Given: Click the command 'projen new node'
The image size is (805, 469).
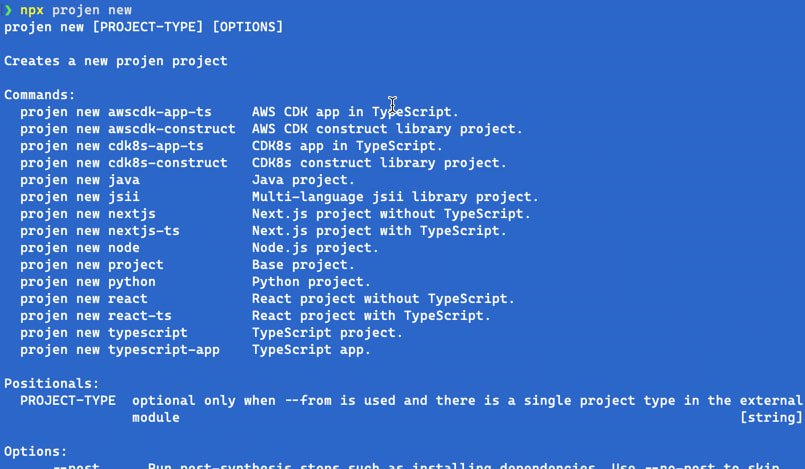Looking at the screenshot, I should pos(80,248).
